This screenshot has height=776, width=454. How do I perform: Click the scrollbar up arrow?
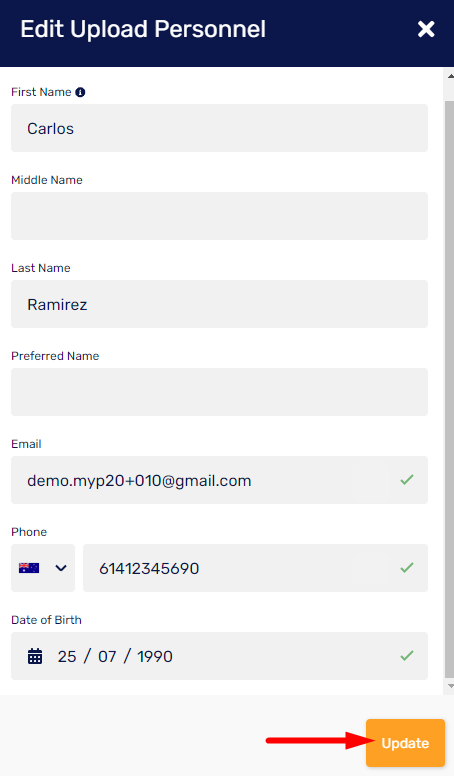click(450, 76)
